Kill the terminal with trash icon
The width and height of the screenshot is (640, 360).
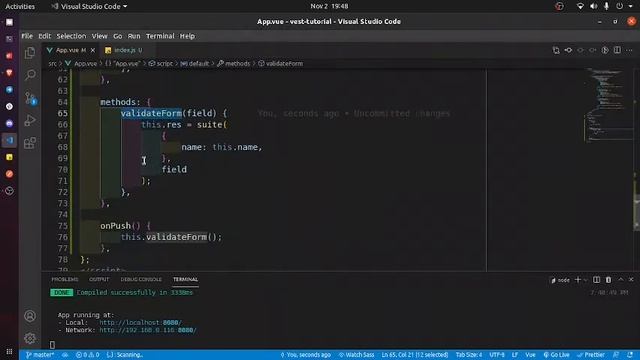608,280
